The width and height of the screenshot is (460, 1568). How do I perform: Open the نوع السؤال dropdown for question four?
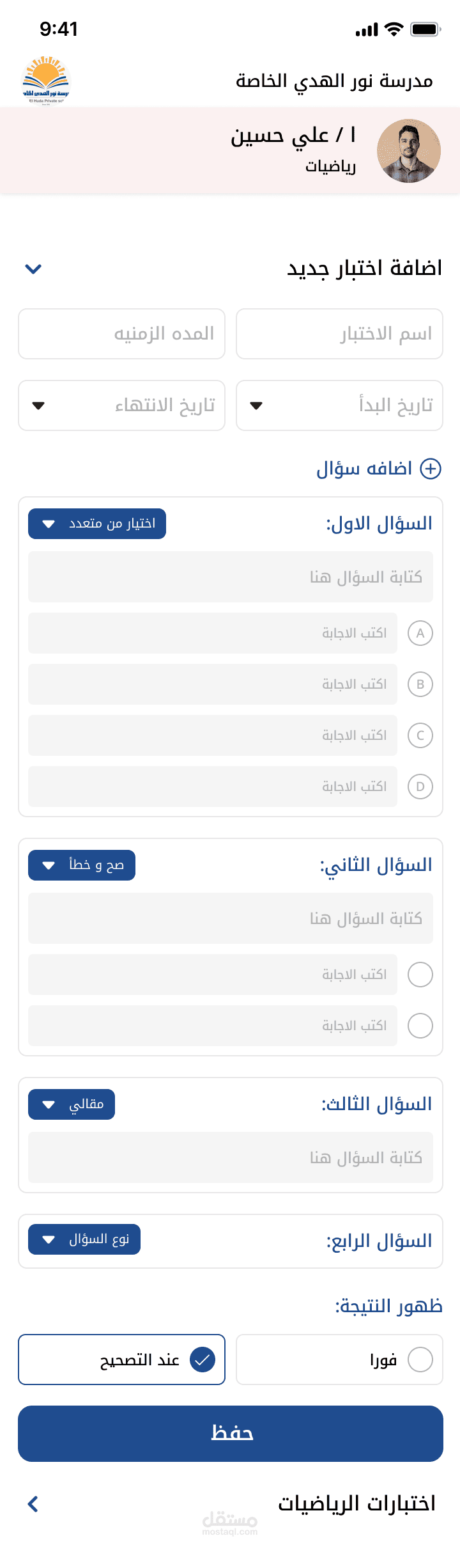(x=84, y=1240)
